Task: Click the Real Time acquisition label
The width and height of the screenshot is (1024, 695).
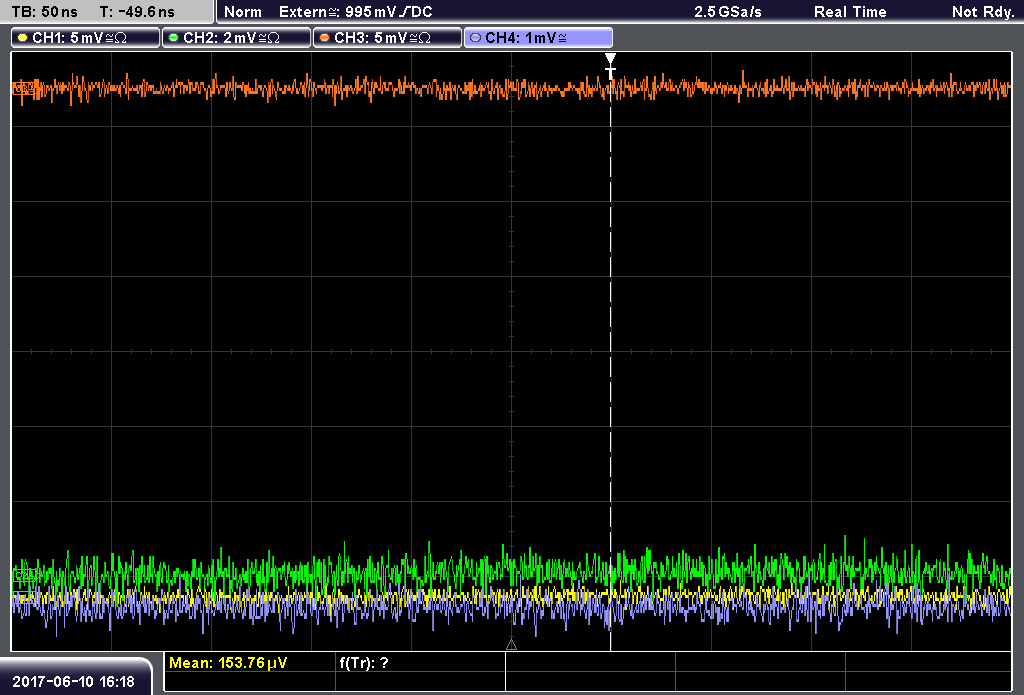Action: pyautogui.click(x=850, y=12)
